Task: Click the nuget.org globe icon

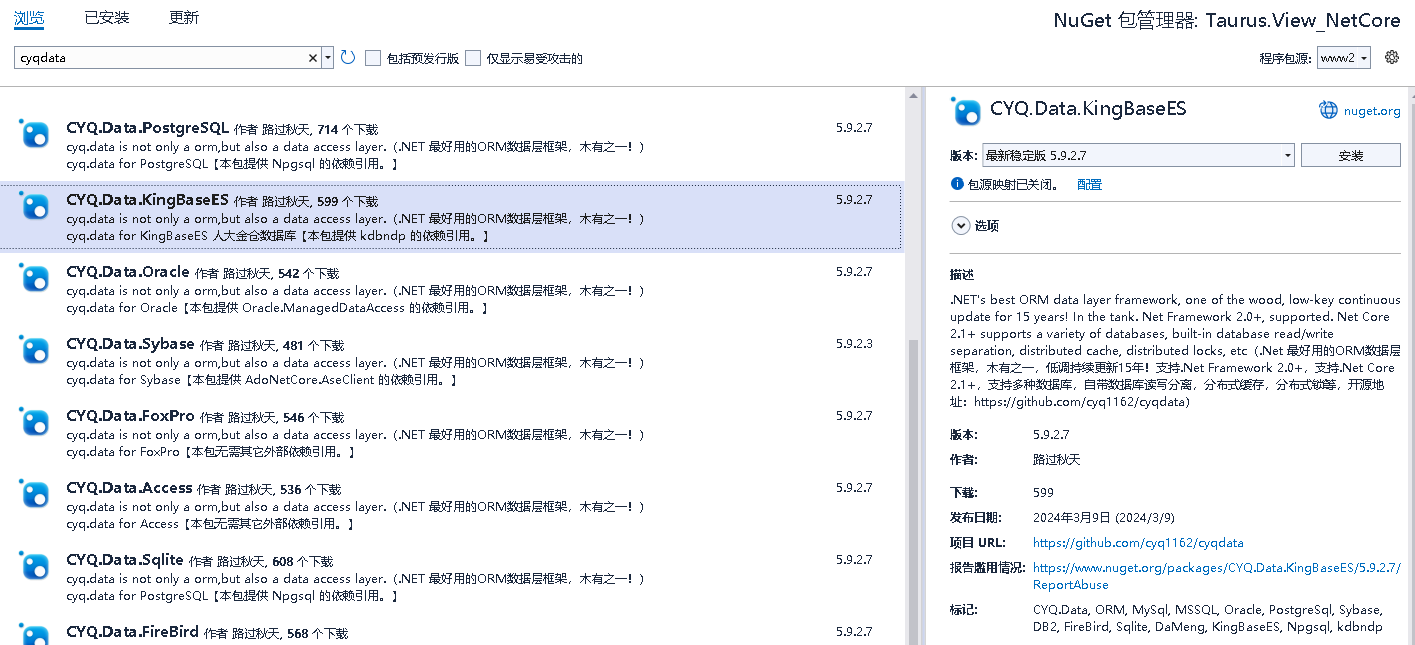Action: tap(1328, 110)
